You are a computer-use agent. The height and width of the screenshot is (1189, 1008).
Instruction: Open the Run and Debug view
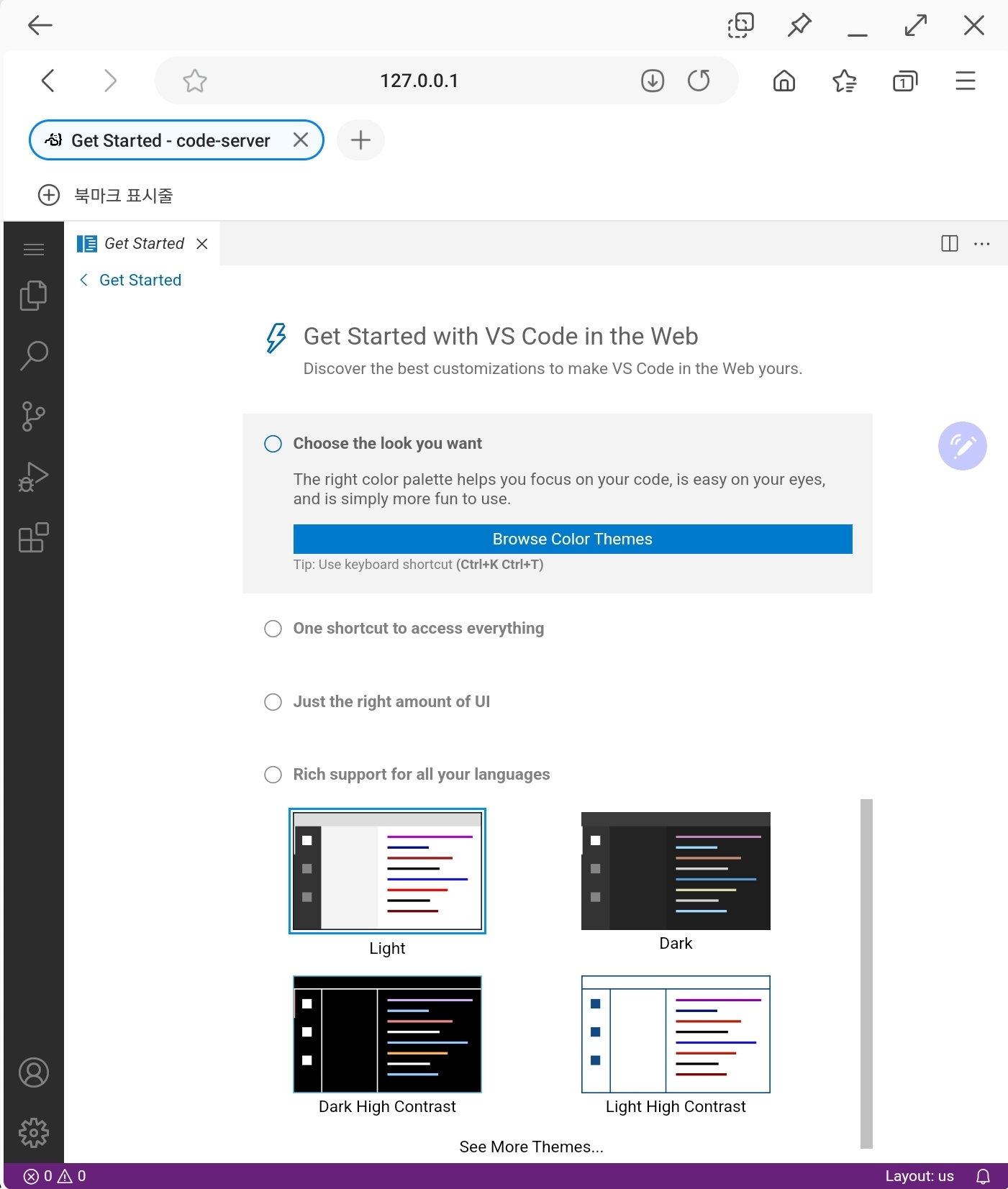[x=33, y=477]
